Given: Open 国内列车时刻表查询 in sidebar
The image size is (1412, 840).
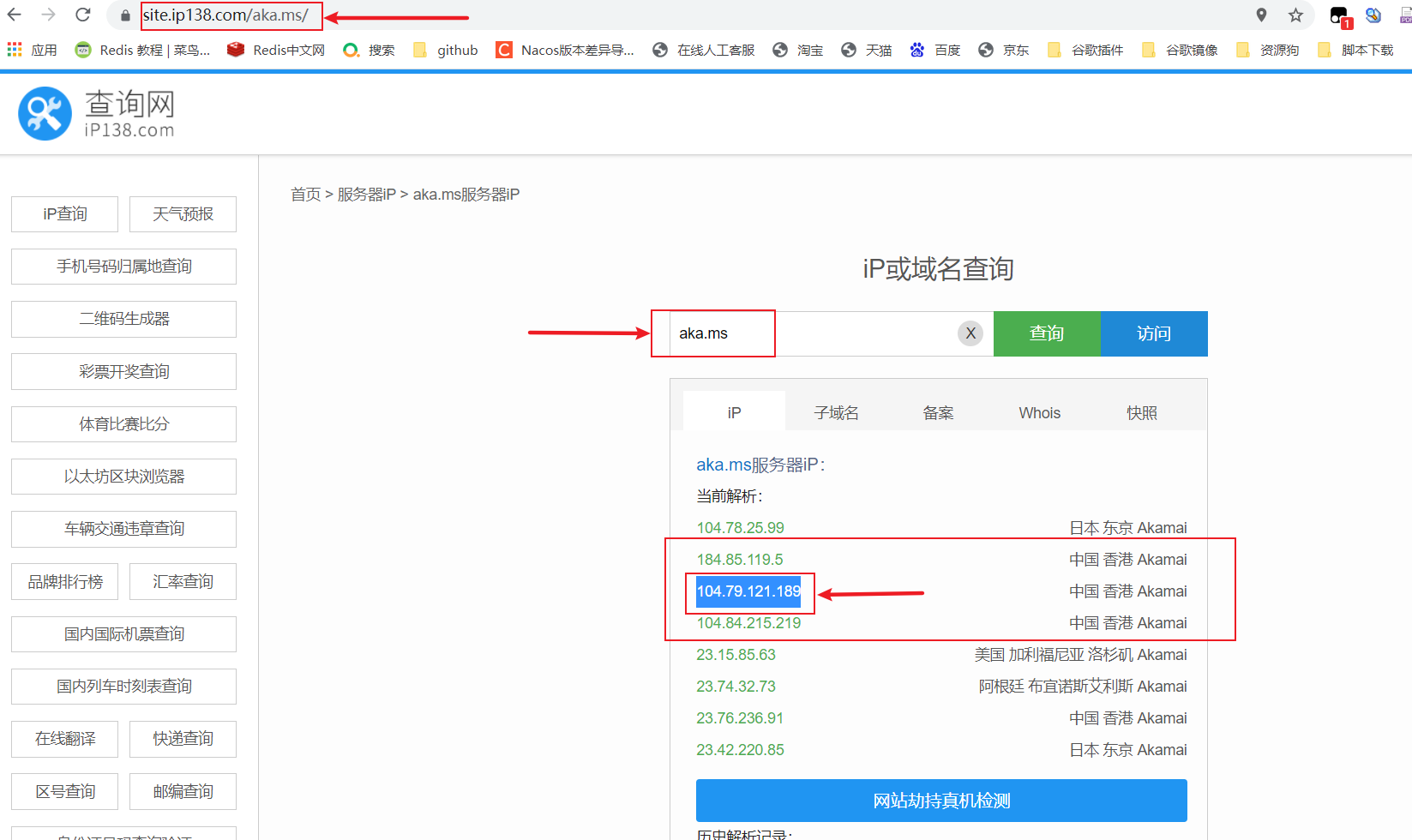Looking at the screenshot, I should (x=123, y=687).
